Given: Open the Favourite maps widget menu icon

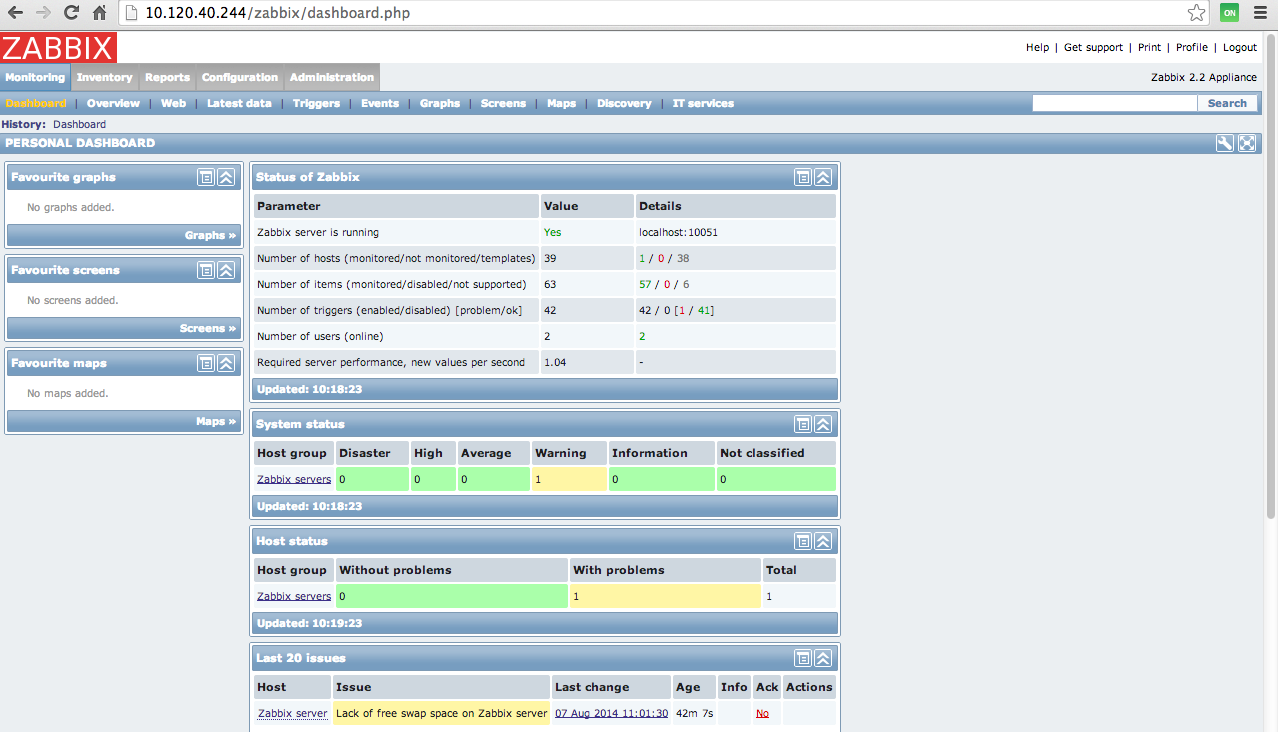Looking at the screenshot, I should click(206, 363).
